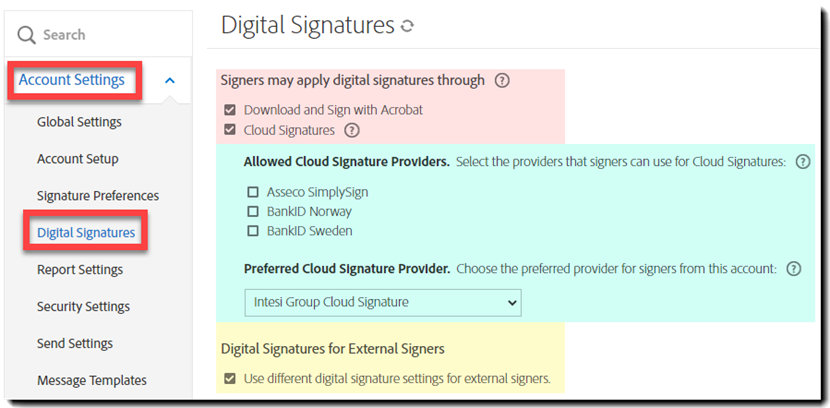This screenshot has height=408, width=830.
Task: Check the BankID Norway option
Action: [x=253, y=212]
